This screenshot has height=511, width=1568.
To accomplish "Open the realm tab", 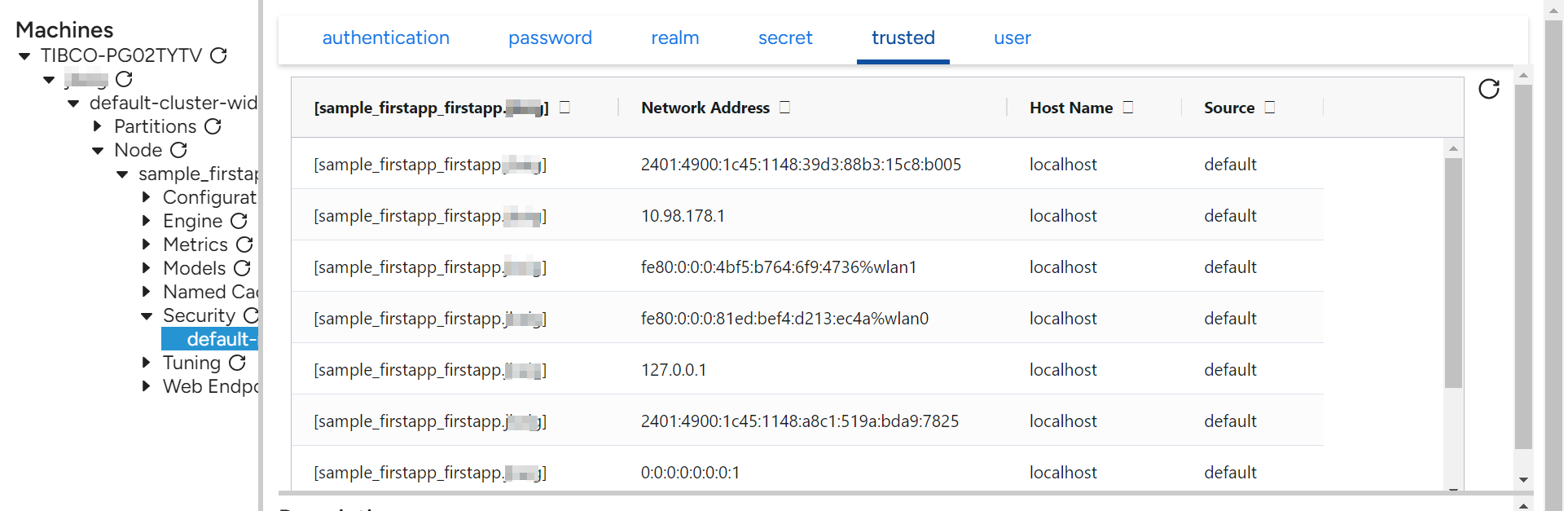I will [675, 37].
